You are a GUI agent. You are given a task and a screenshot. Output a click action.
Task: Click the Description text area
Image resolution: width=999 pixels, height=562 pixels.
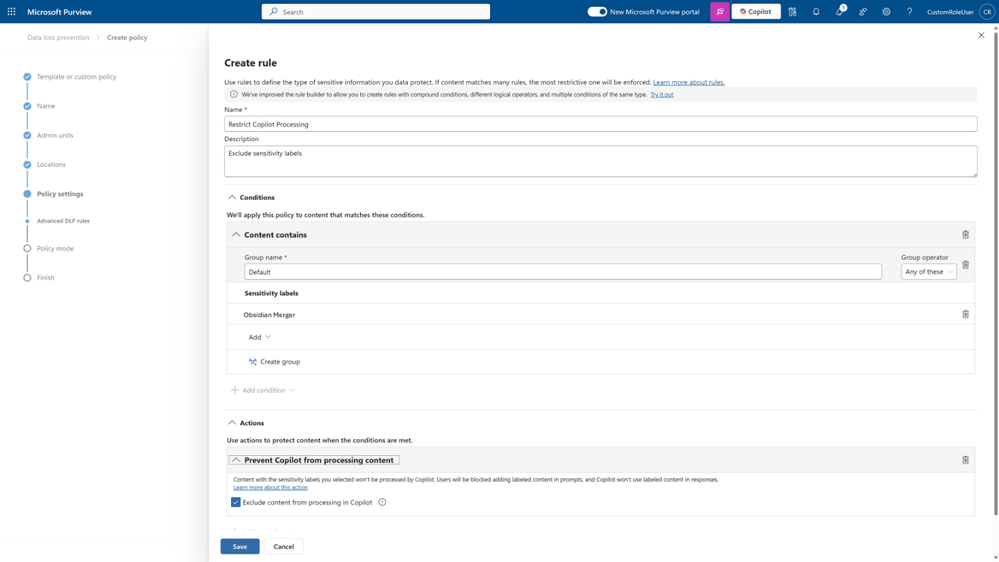[x=600, y=161]
